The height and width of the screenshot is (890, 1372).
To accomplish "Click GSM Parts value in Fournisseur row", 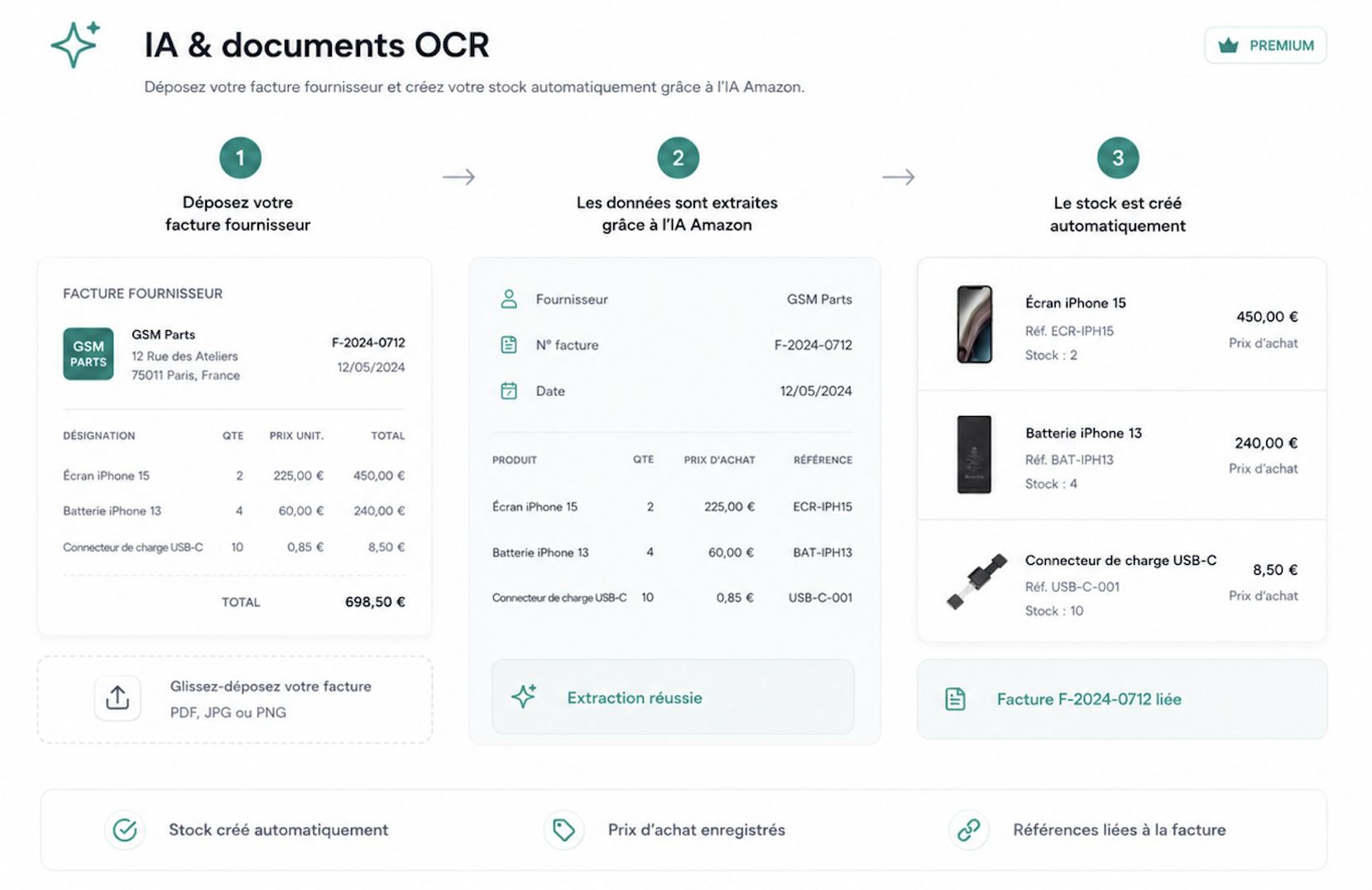I will (819, 299).
